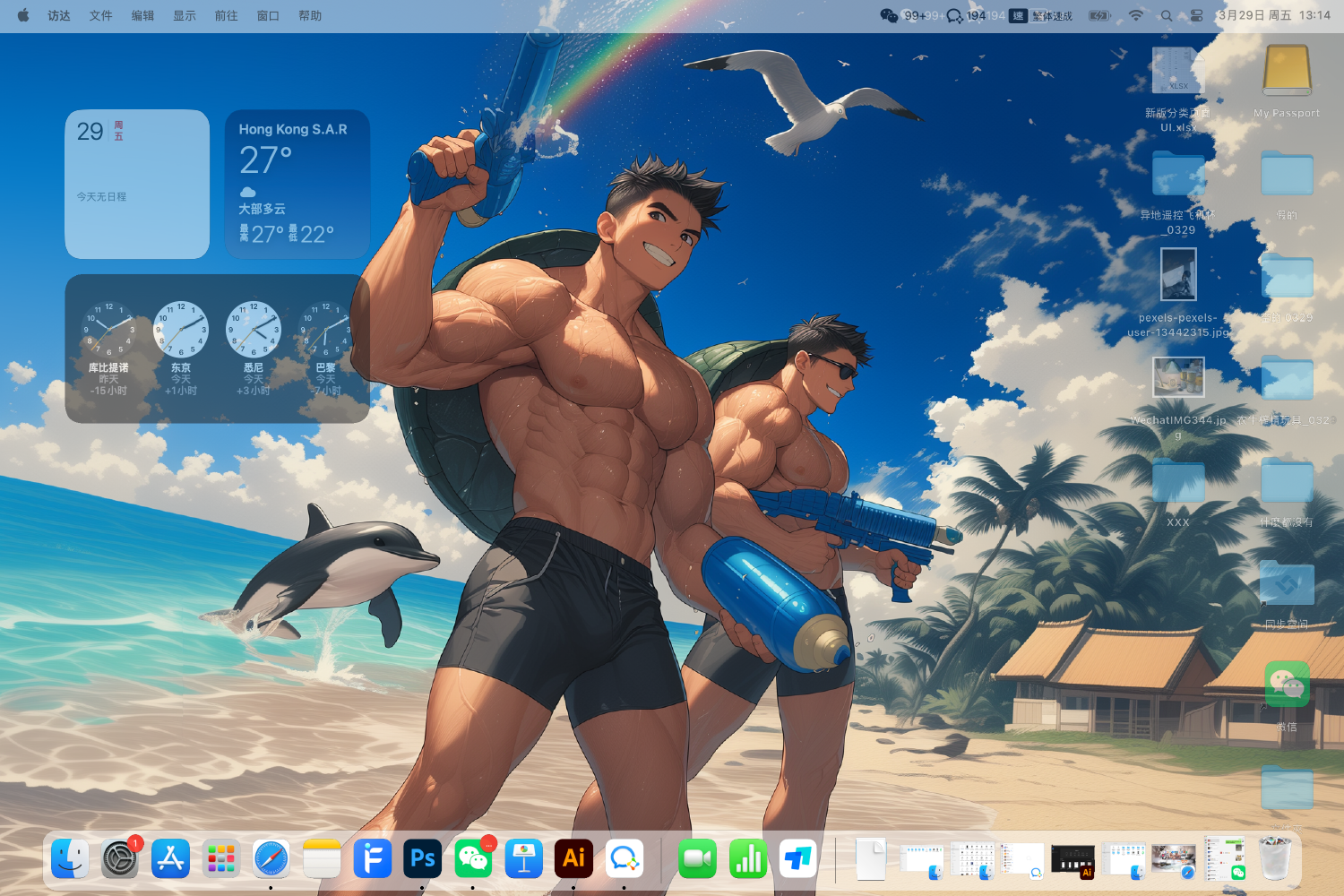Open System Settings from the dock
This screenshot has height=896, width=1344.
click(x=120, y=859)
